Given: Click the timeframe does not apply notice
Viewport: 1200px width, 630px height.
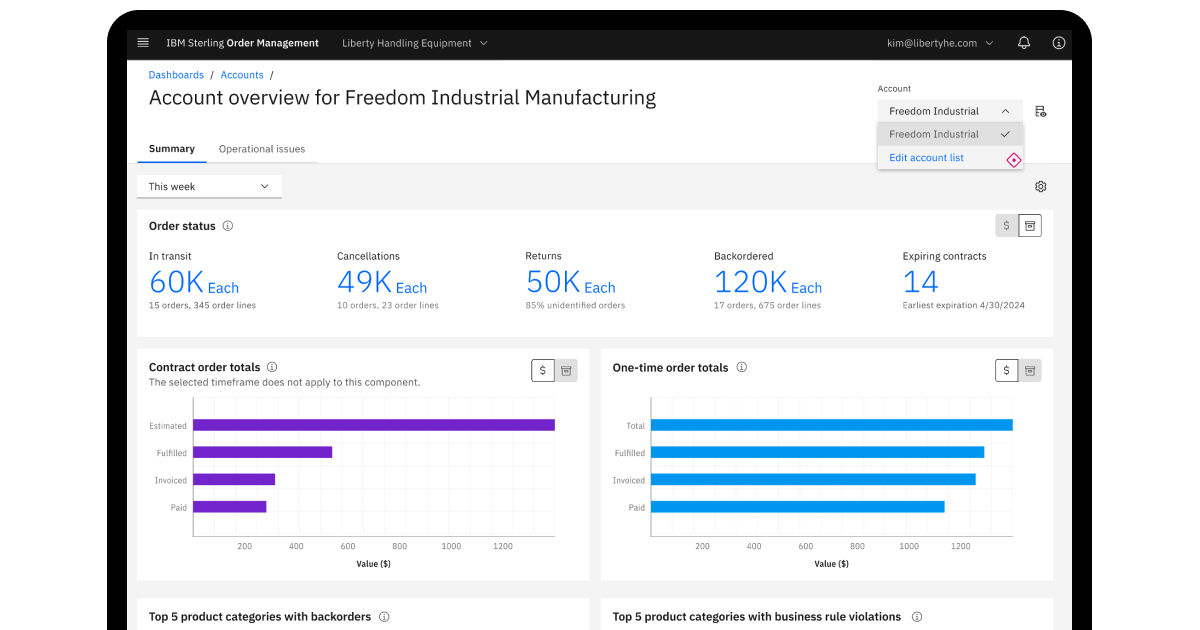Looking at the screenshot, I should coord(285,383).
